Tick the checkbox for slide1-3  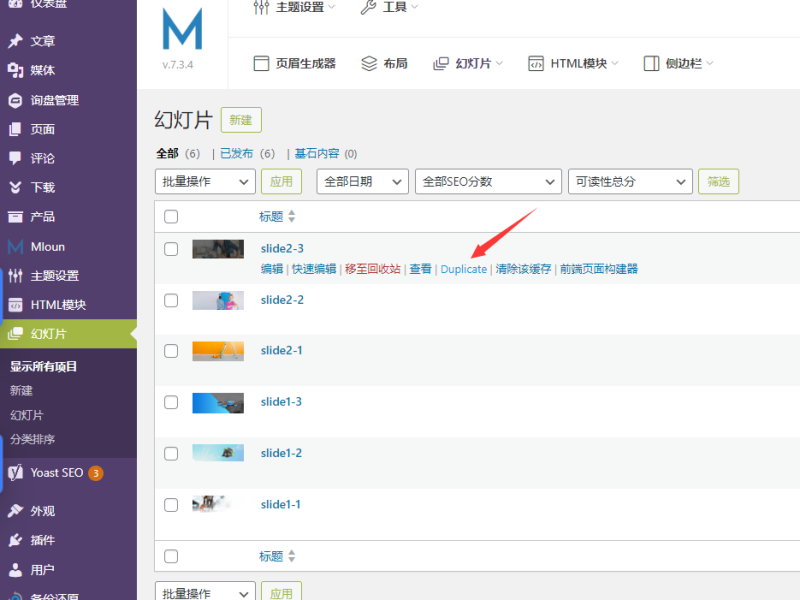tap(171, 403)
